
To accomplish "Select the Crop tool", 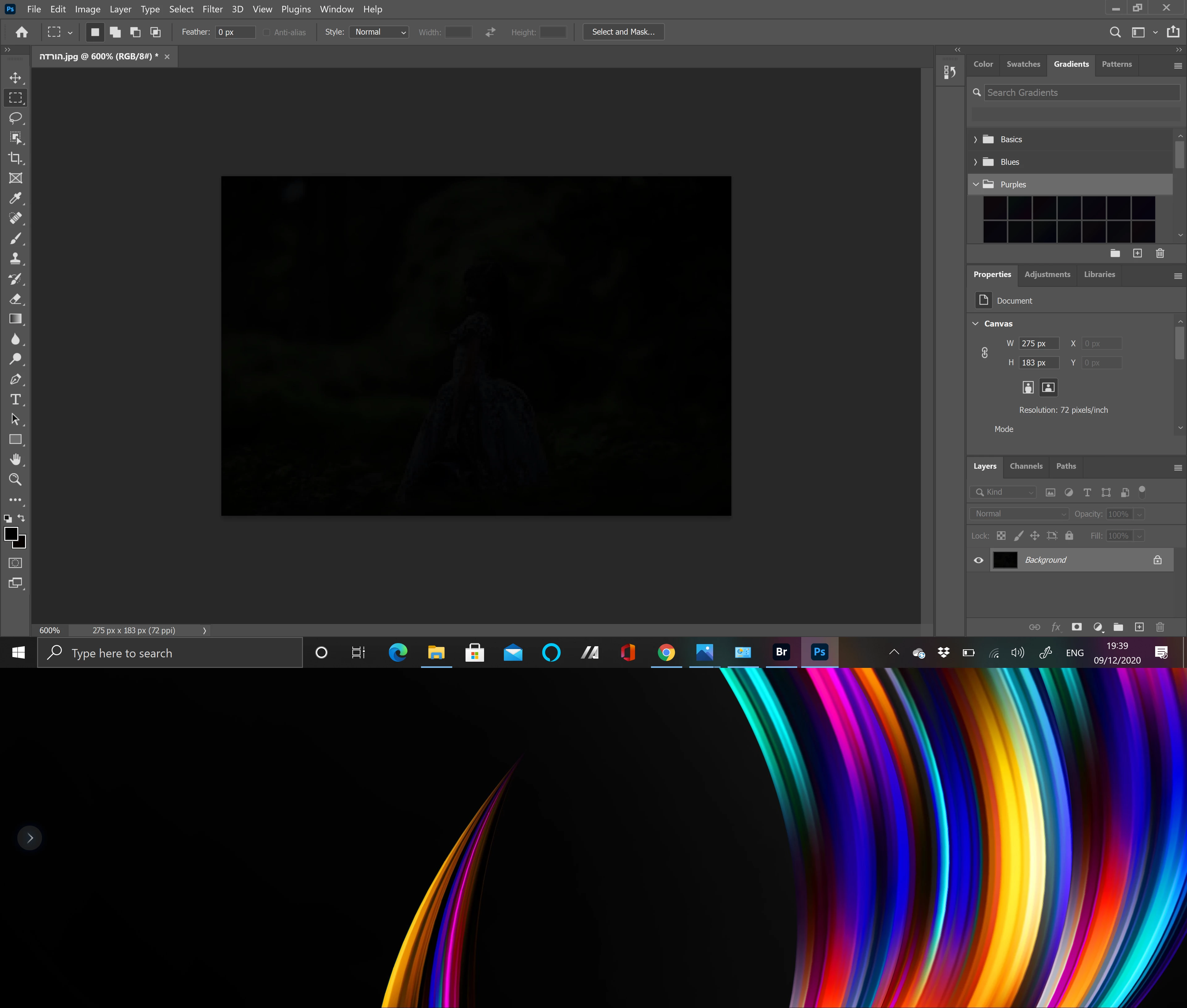I will [x=15, y=158].
